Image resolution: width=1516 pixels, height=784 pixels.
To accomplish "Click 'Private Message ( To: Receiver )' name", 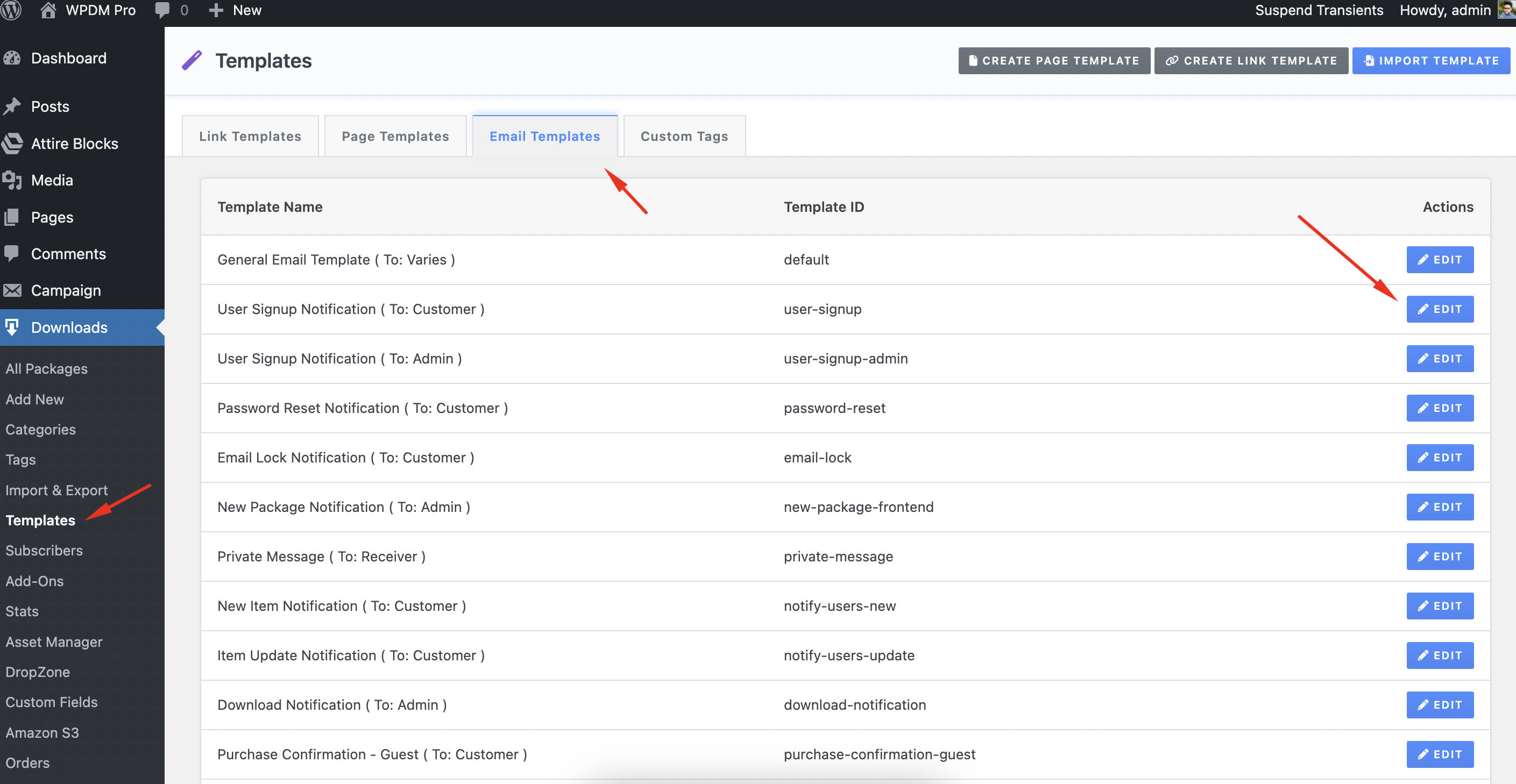I will point(321,556).
